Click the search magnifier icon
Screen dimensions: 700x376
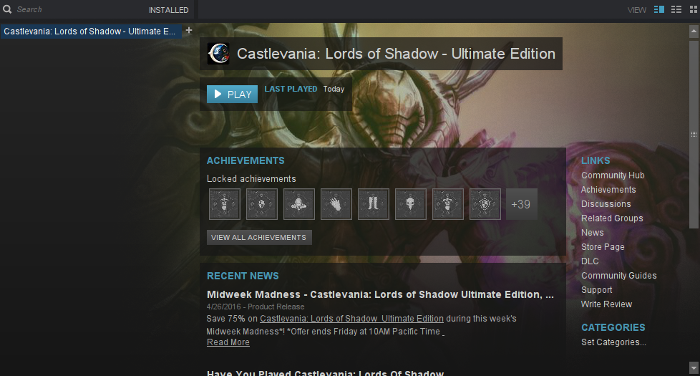(x=7, y=9)
